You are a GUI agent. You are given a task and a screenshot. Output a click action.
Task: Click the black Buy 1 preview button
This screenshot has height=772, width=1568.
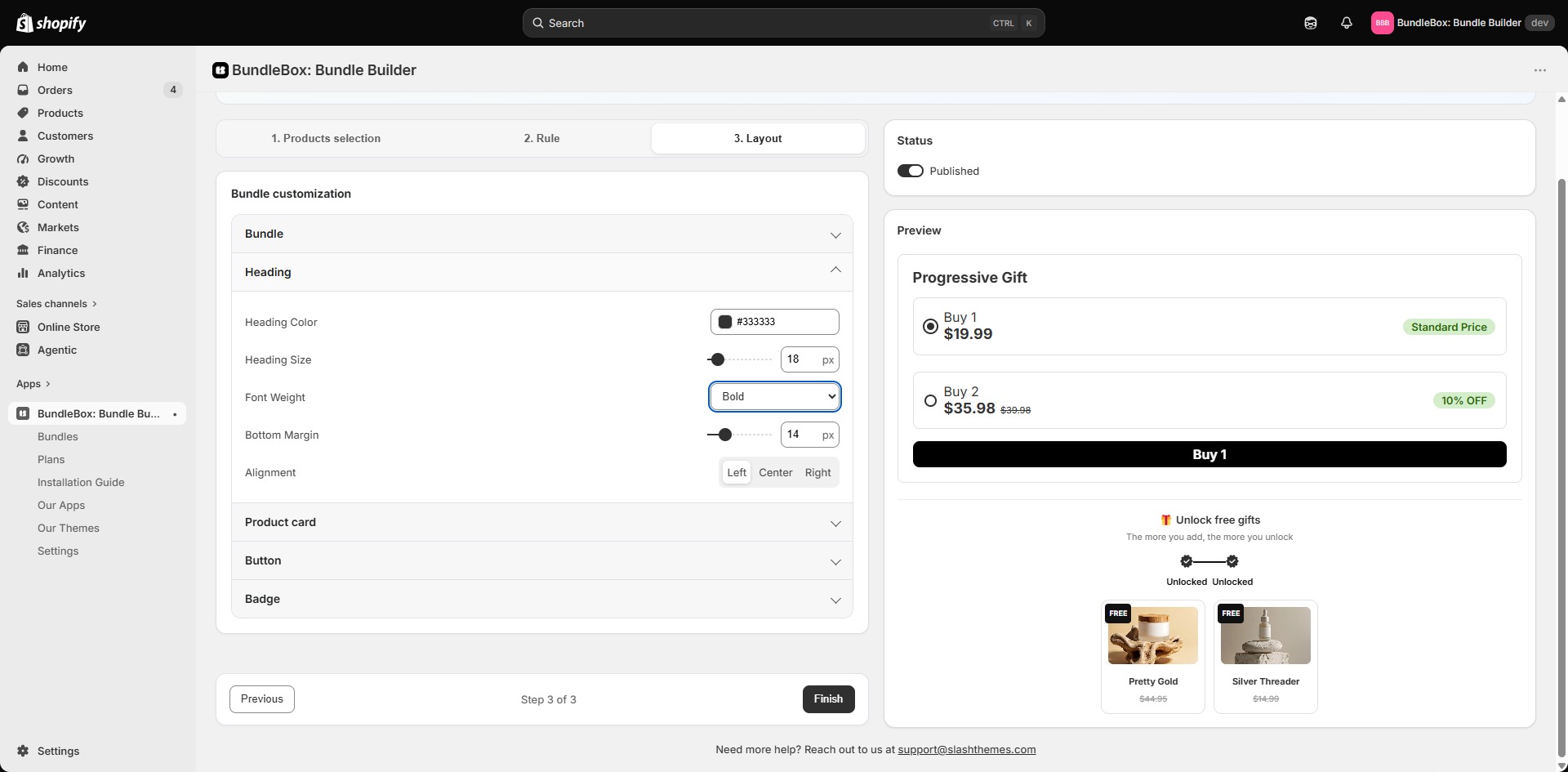[x=1209, y=454]
